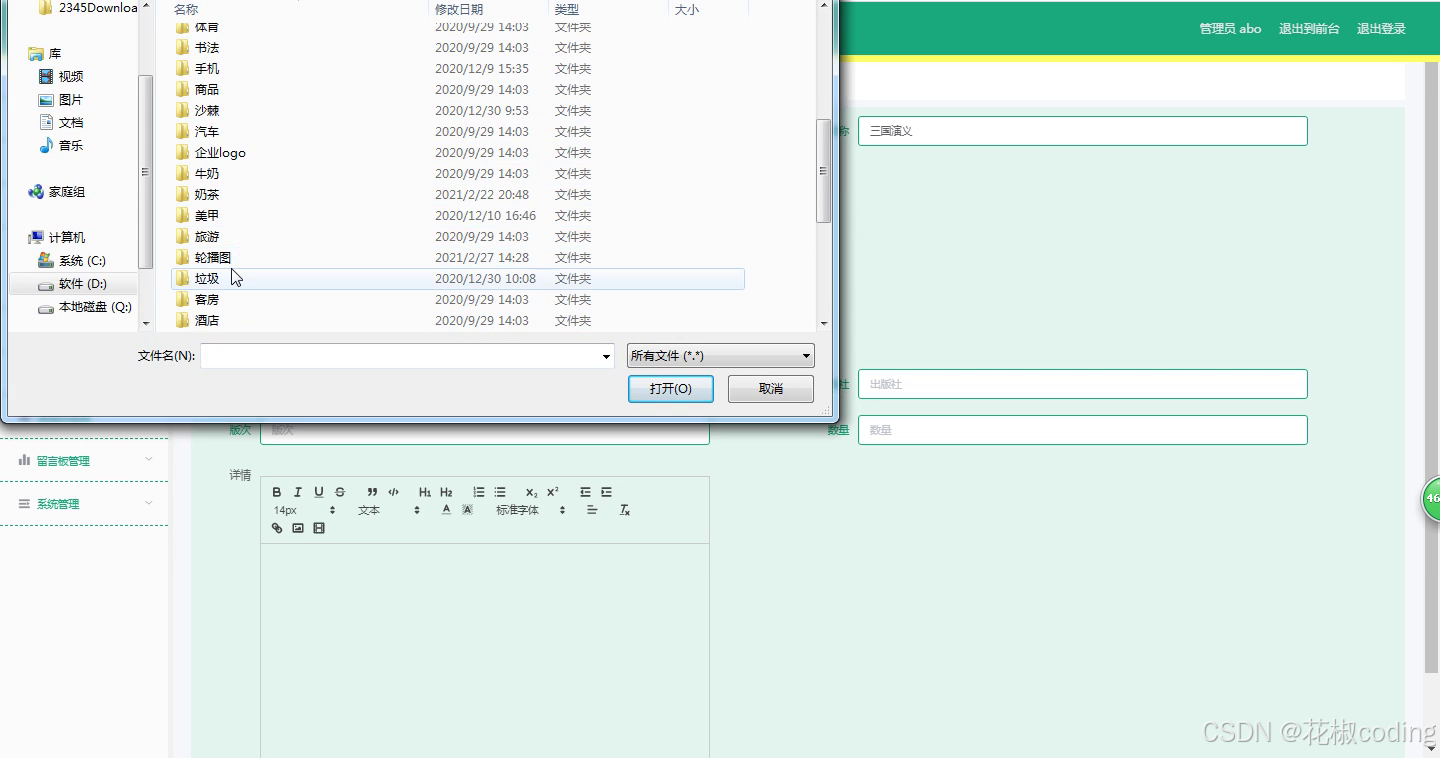The height and width of the screenshot is (758, 1440).
Task: Insert an image into the editor
Action: click(x=298, y=528)
